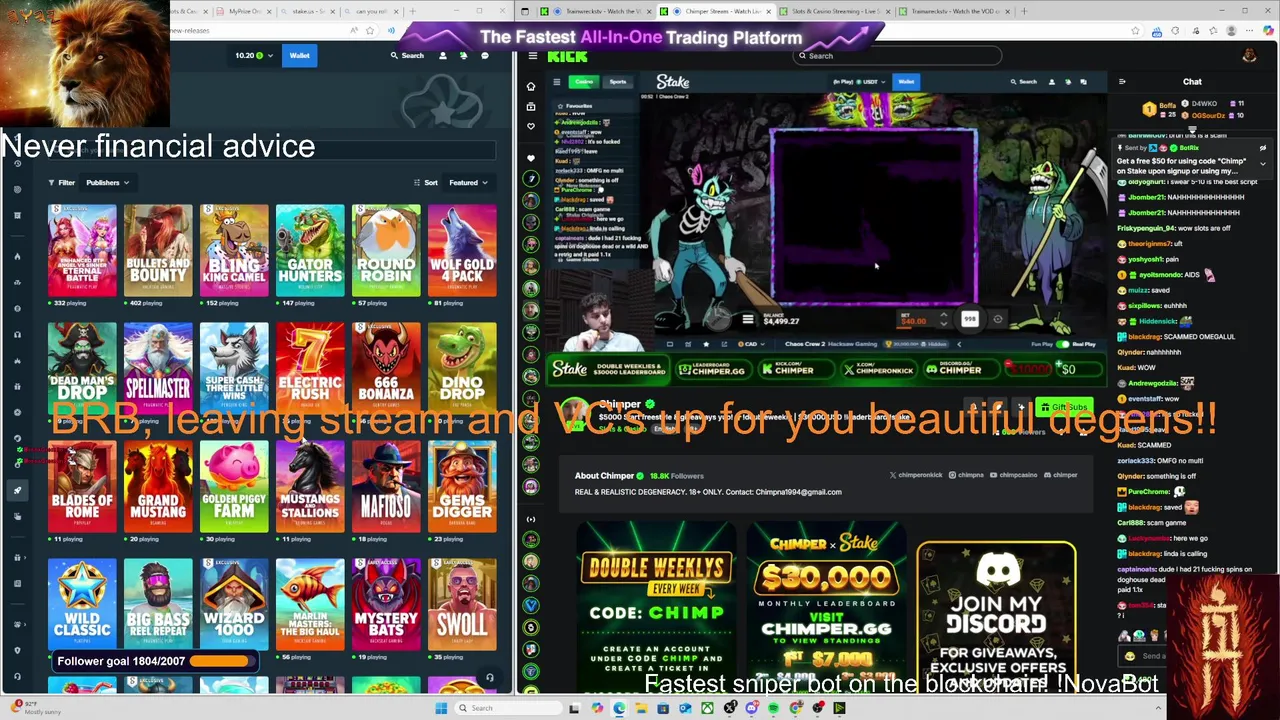Screen dimensions: 1280x720
Task: Open the Kick user avatar menu
Action: point(1248,56)
